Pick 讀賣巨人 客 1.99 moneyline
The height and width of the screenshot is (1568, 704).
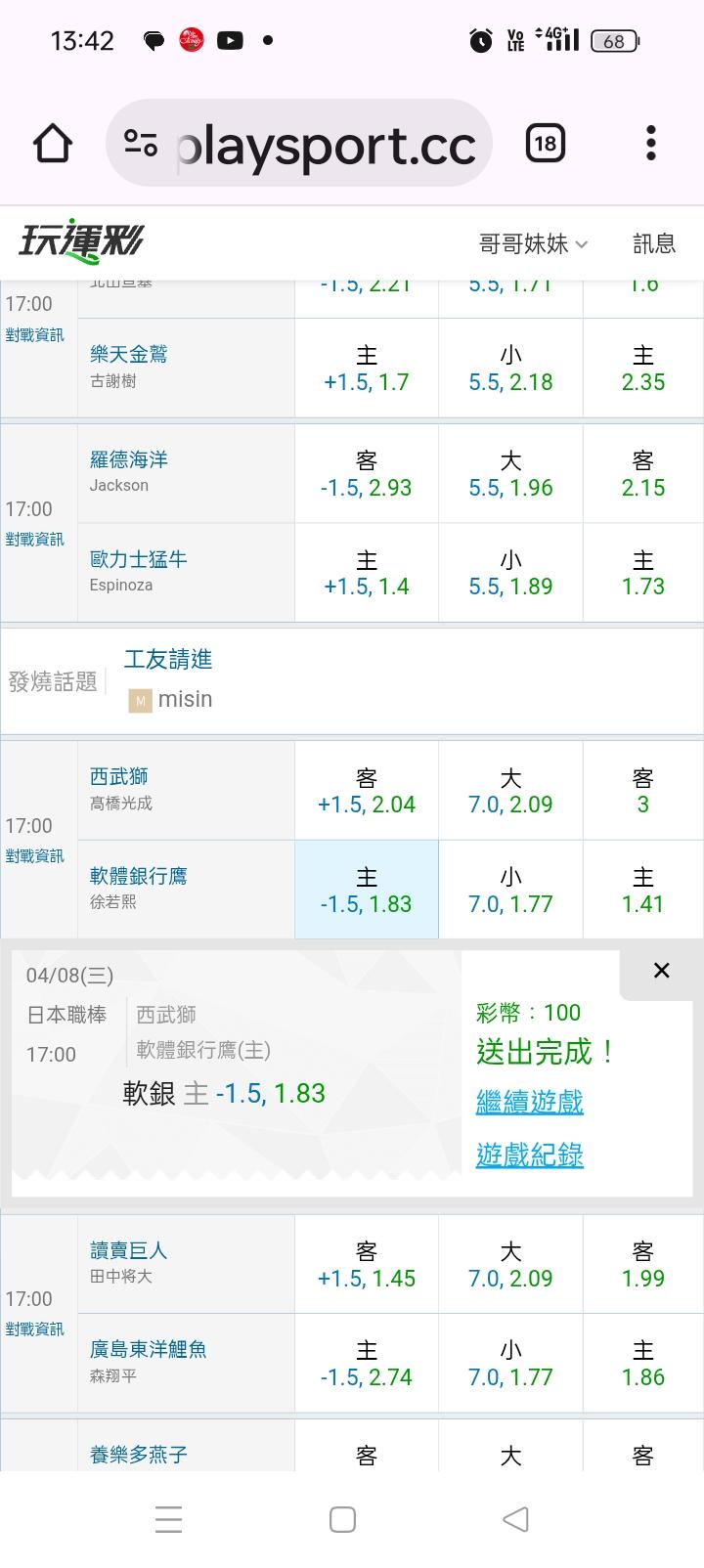[x=642, y=1265]
